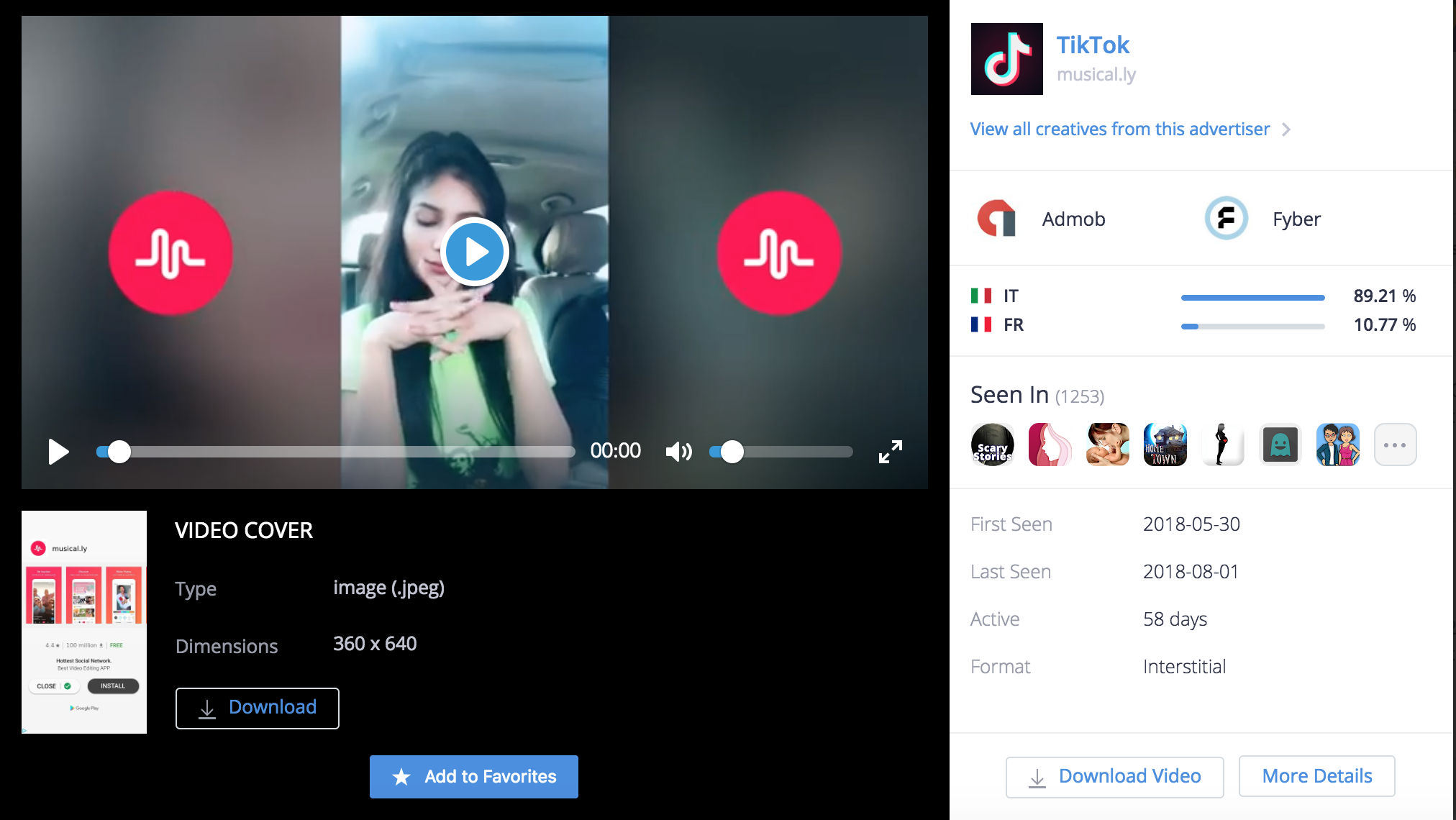
Task: Select the 89.21 % value for IT
Action: pyautogui.click(x=1385, y=296)
